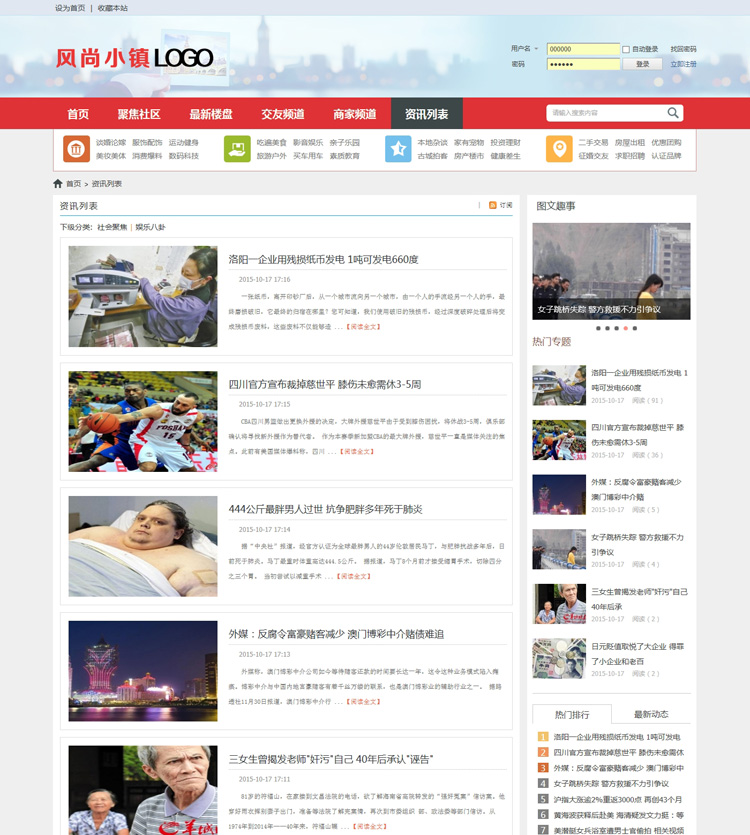Click 阅读全文 for the basketball article
The height and width of the screenshot is (835, 750).
(357, 452)
